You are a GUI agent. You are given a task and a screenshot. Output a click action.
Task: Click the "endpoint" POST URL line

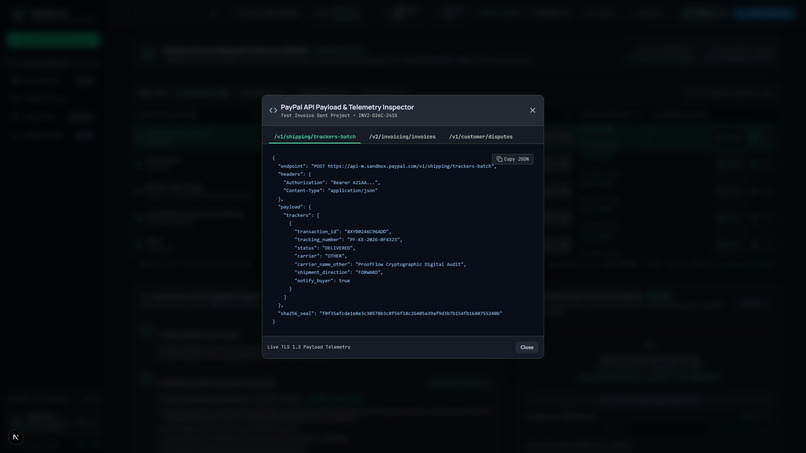(387, 166)
